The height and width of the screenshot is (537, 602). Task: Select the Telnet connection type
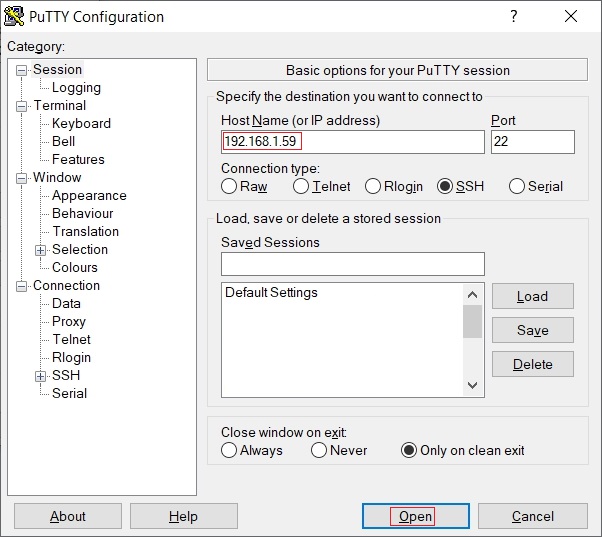click(x=301, y=187)
